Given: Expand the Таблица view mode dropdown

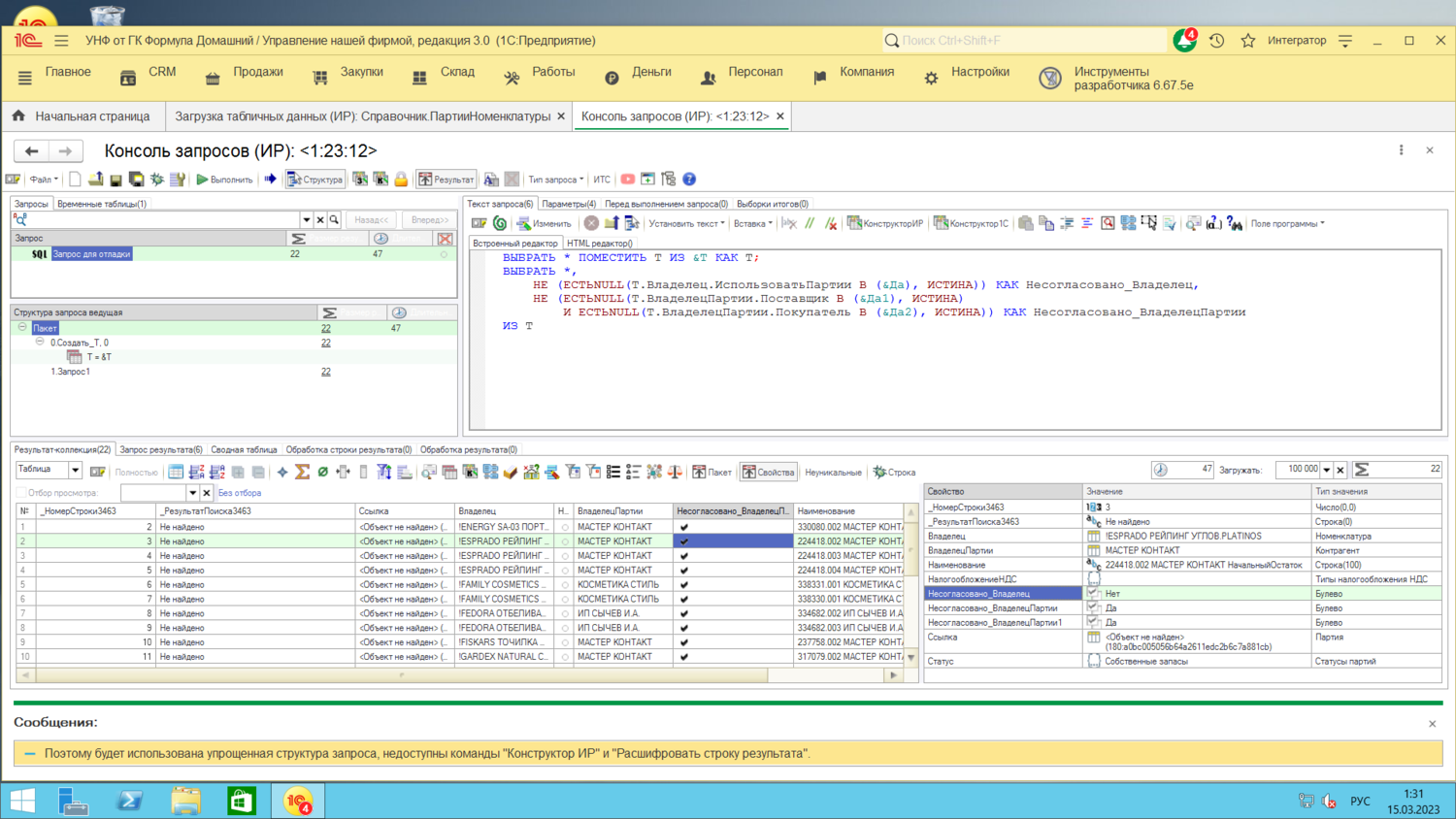Looking at the screenshot, I should pyautogui.click(x=75, y=471).
